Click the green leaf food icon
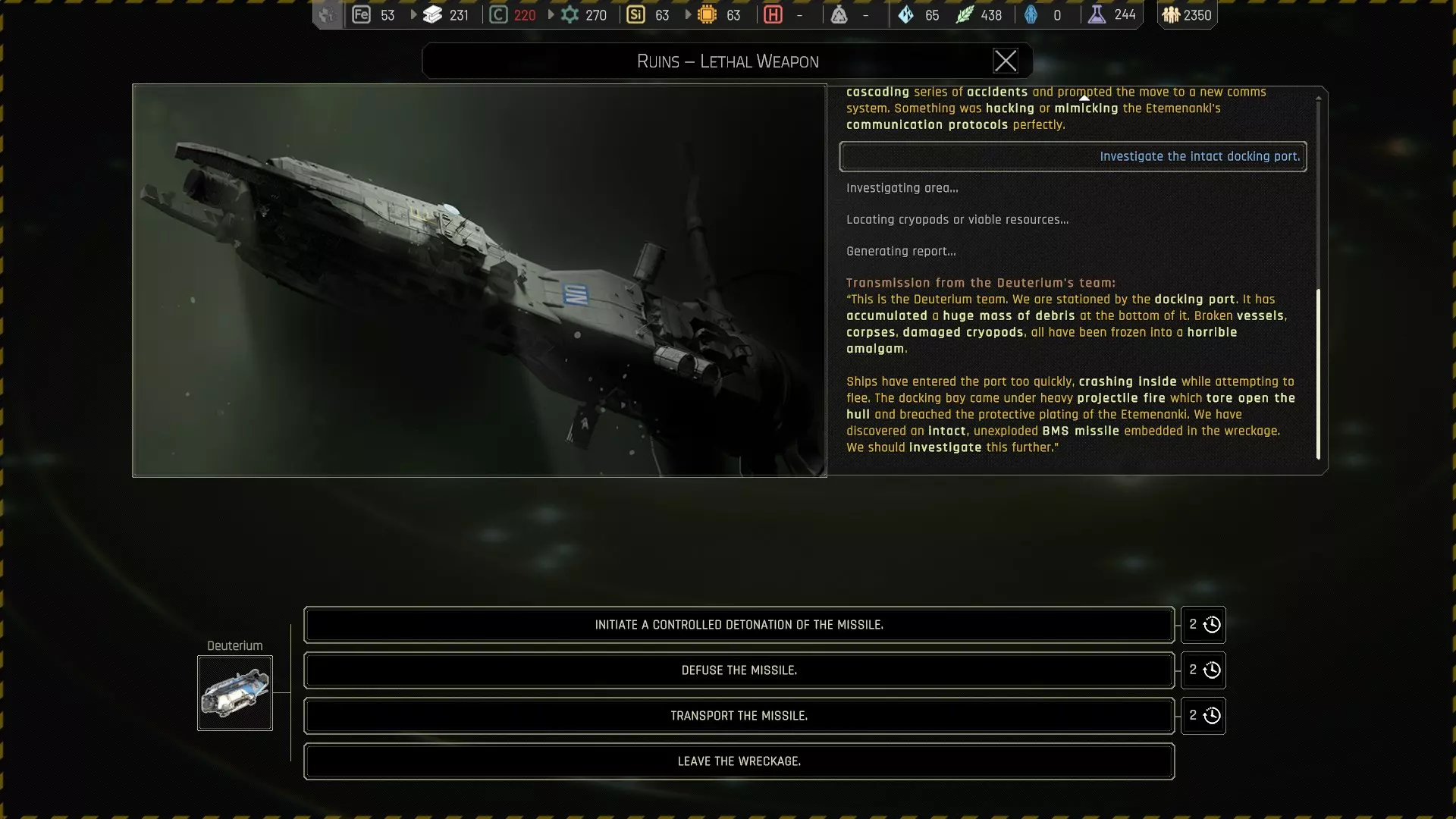Viewport: 1456px width, 819px height. point(964,14)
